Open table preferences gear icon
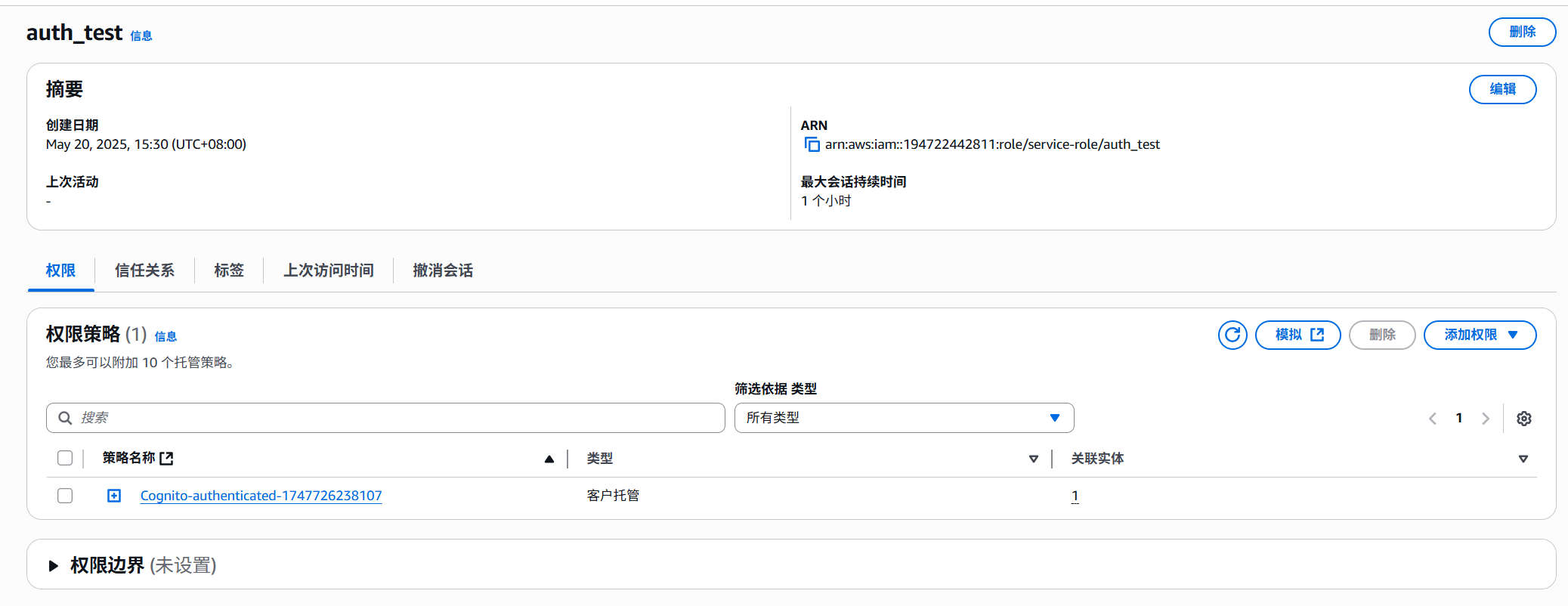 tap(1523, 419)
